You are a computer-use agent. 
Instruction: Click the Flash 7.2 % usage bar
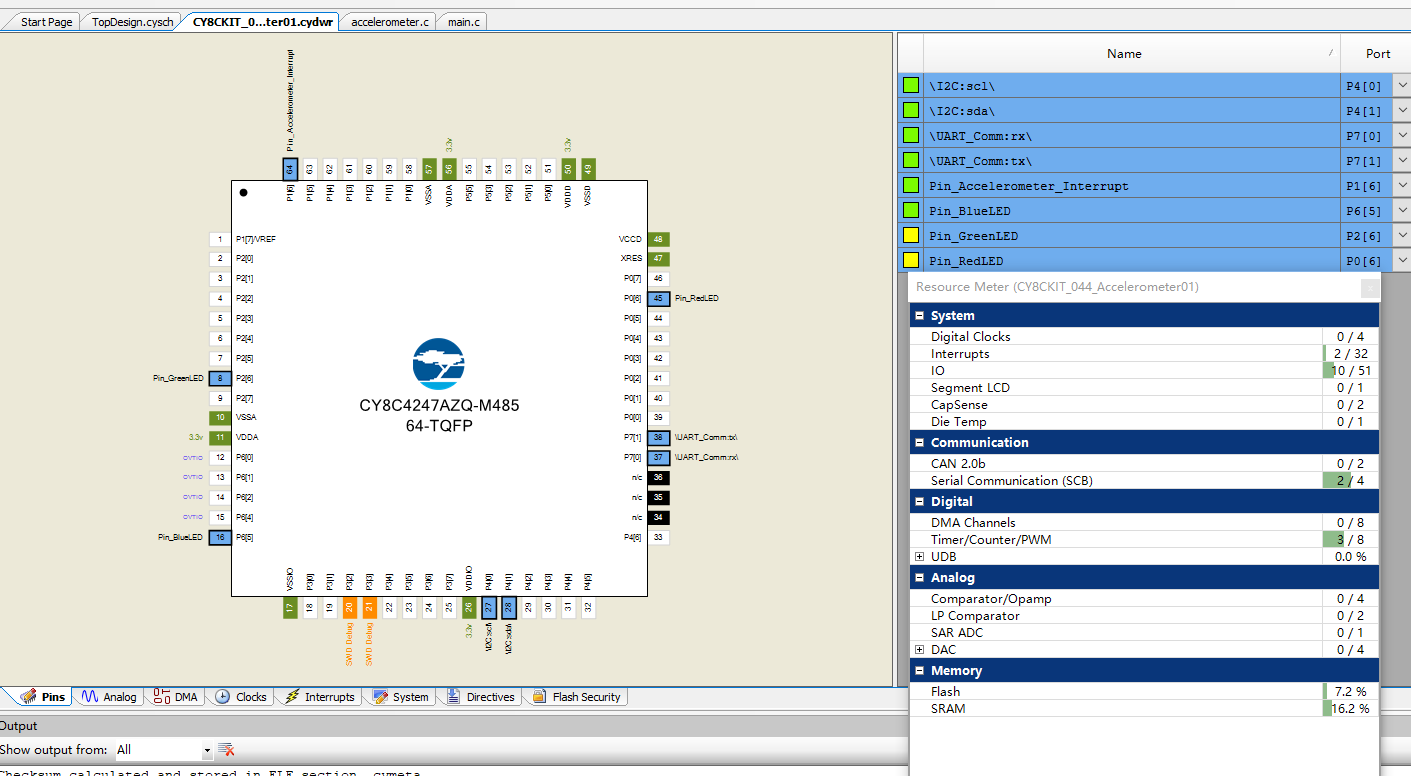(x=1349, y=691)
